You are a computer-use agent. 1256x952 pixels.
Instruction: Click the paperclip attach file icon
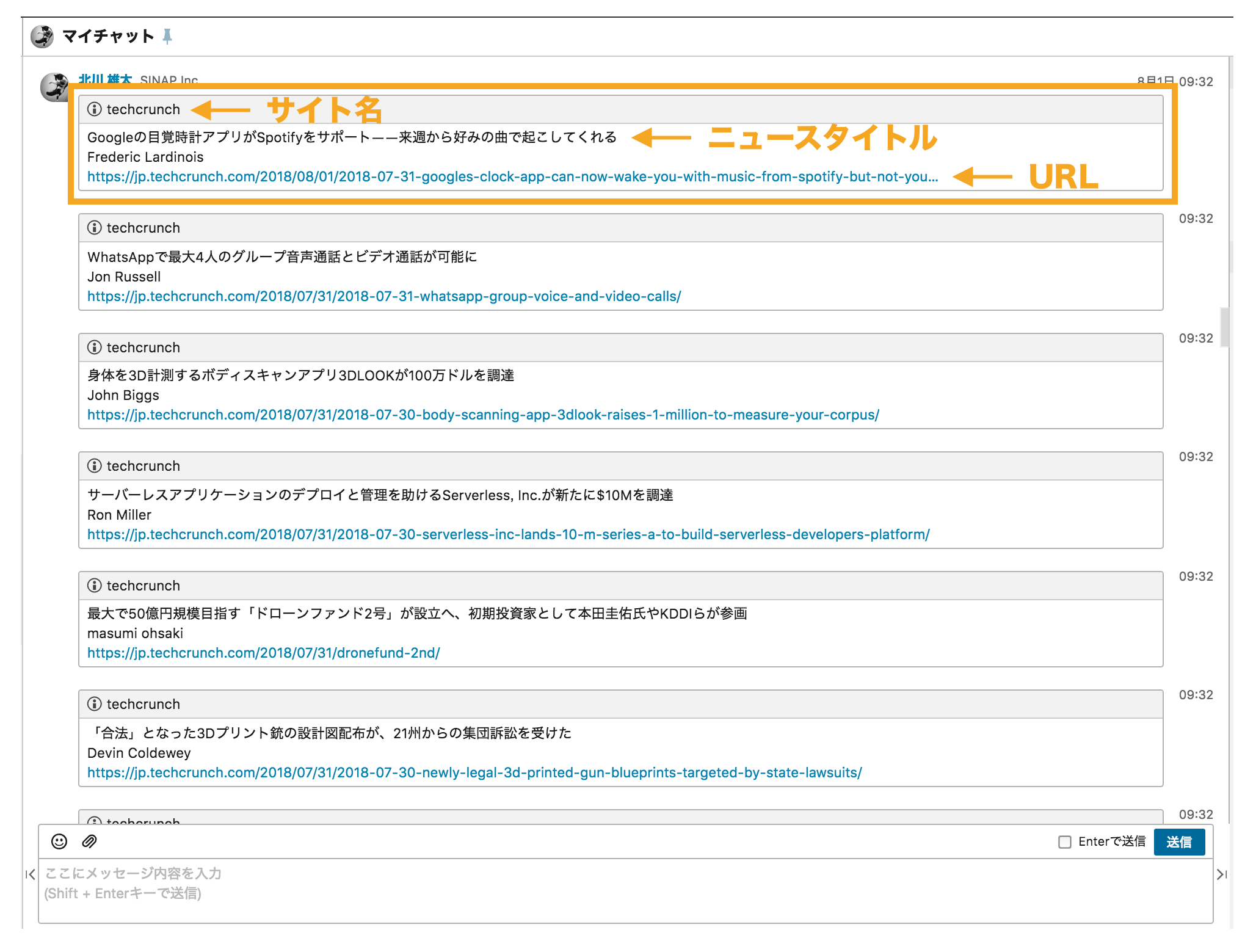[89, 841]
